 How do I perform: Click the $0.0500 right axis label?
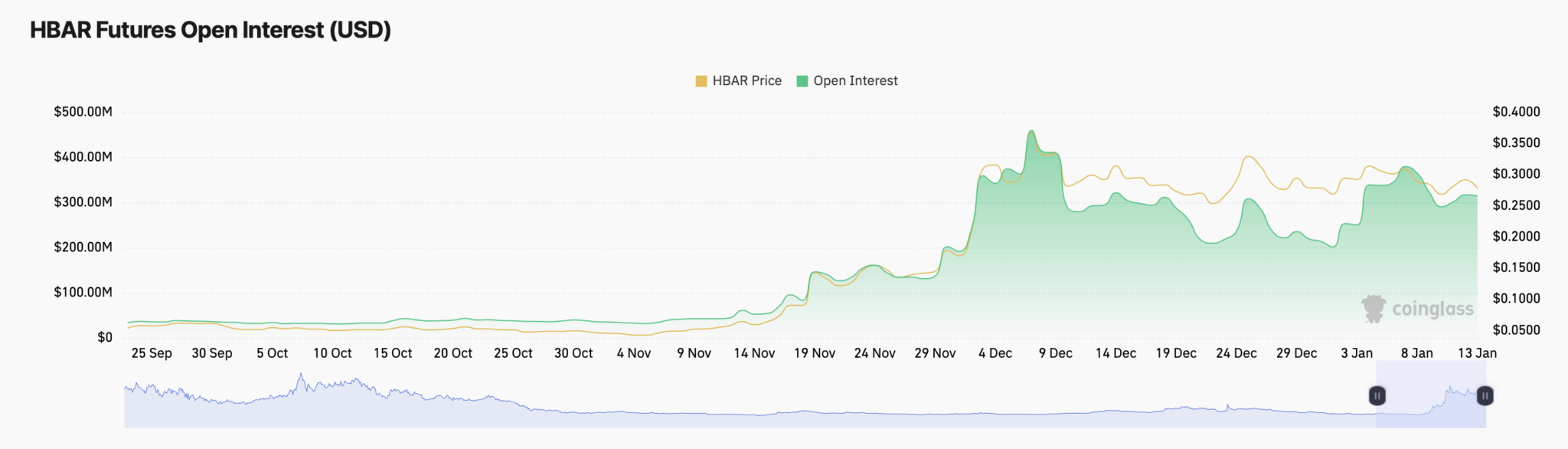point(1516,330)
